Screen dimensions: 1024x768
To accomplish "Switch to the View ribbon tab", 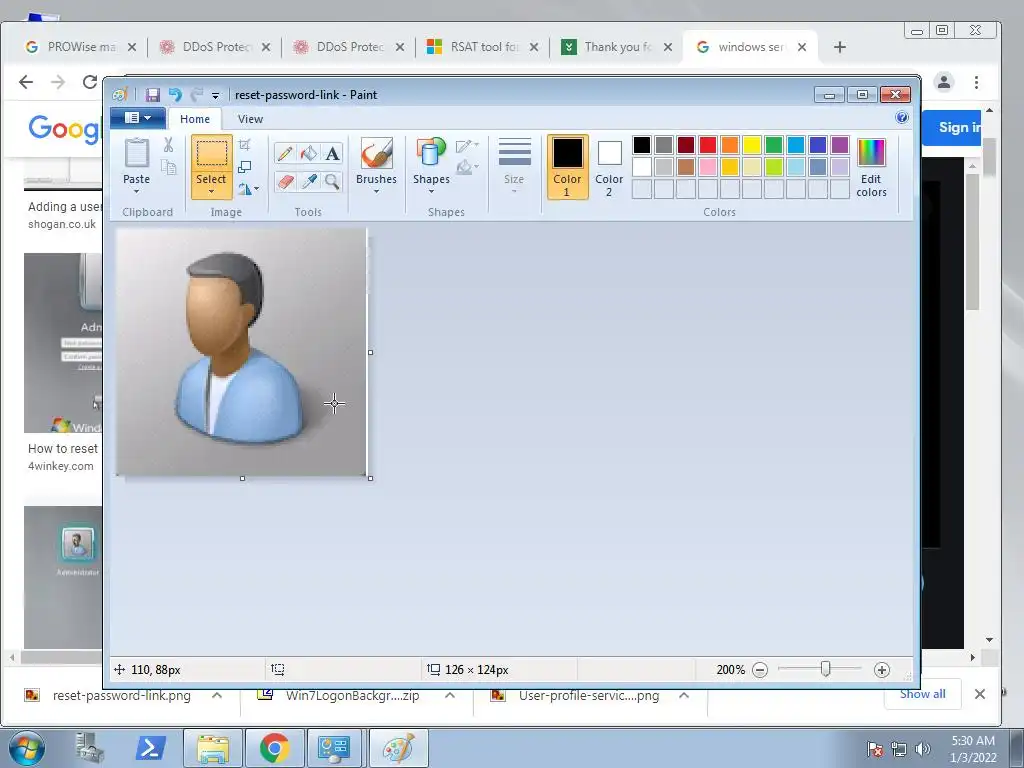I will pyautogui.click(x=250, y=119).
